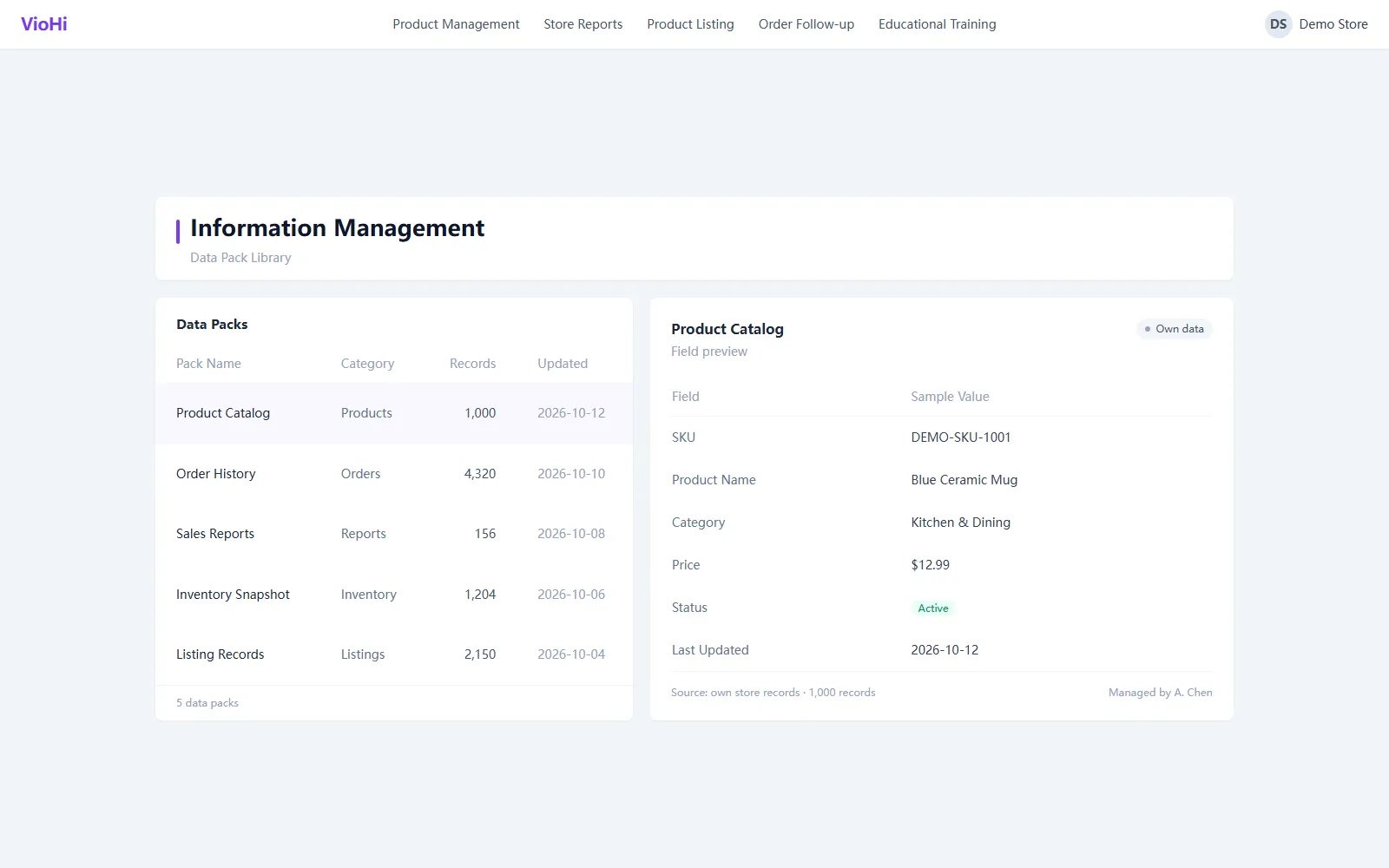Click the DS avatar icon
The width and height of the screenshot is (1389, 868).
coord(1278,24)
